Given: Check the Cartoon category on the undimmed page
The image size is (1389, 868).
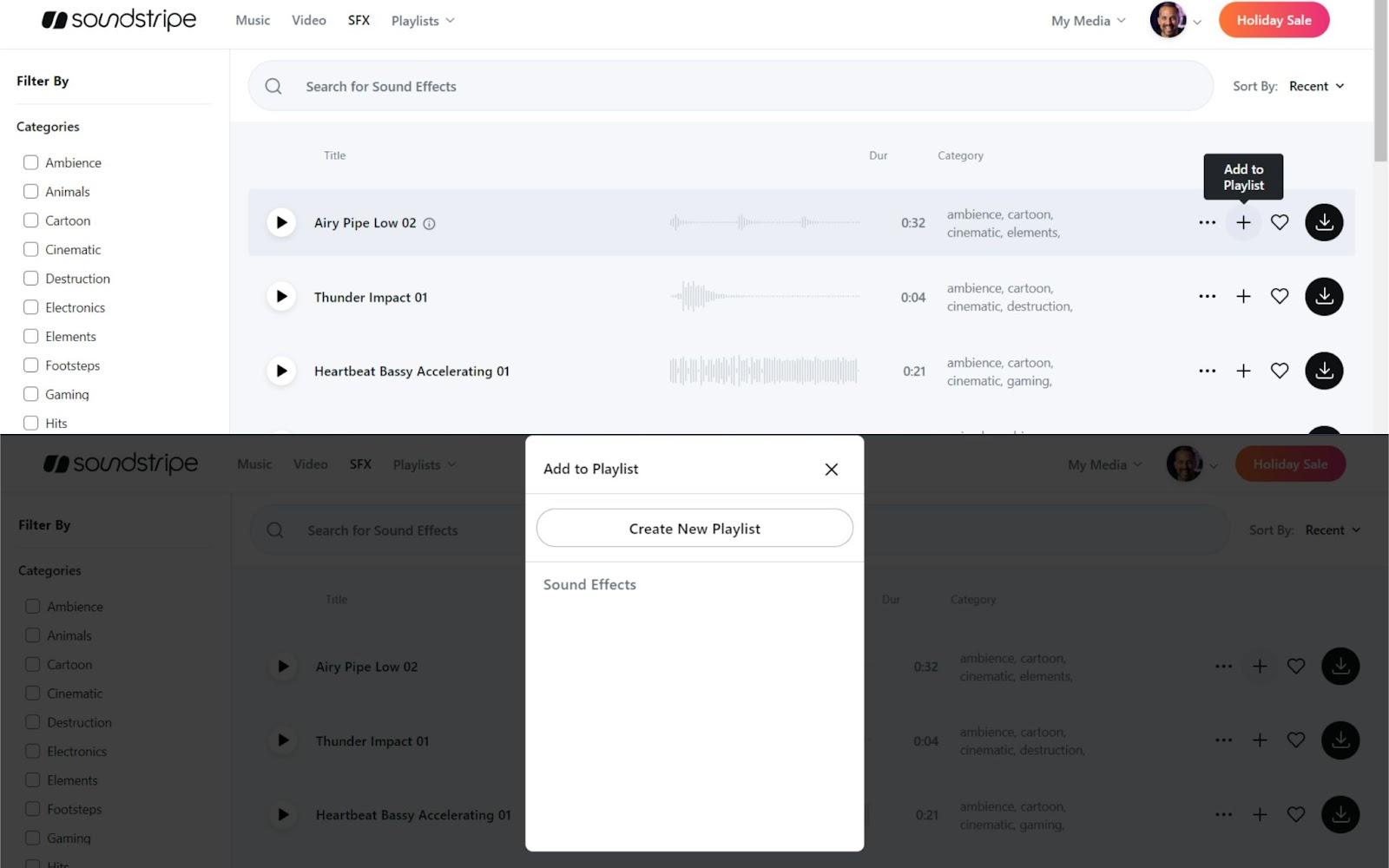Looking at the screenshot, I should tap(31, 220).
